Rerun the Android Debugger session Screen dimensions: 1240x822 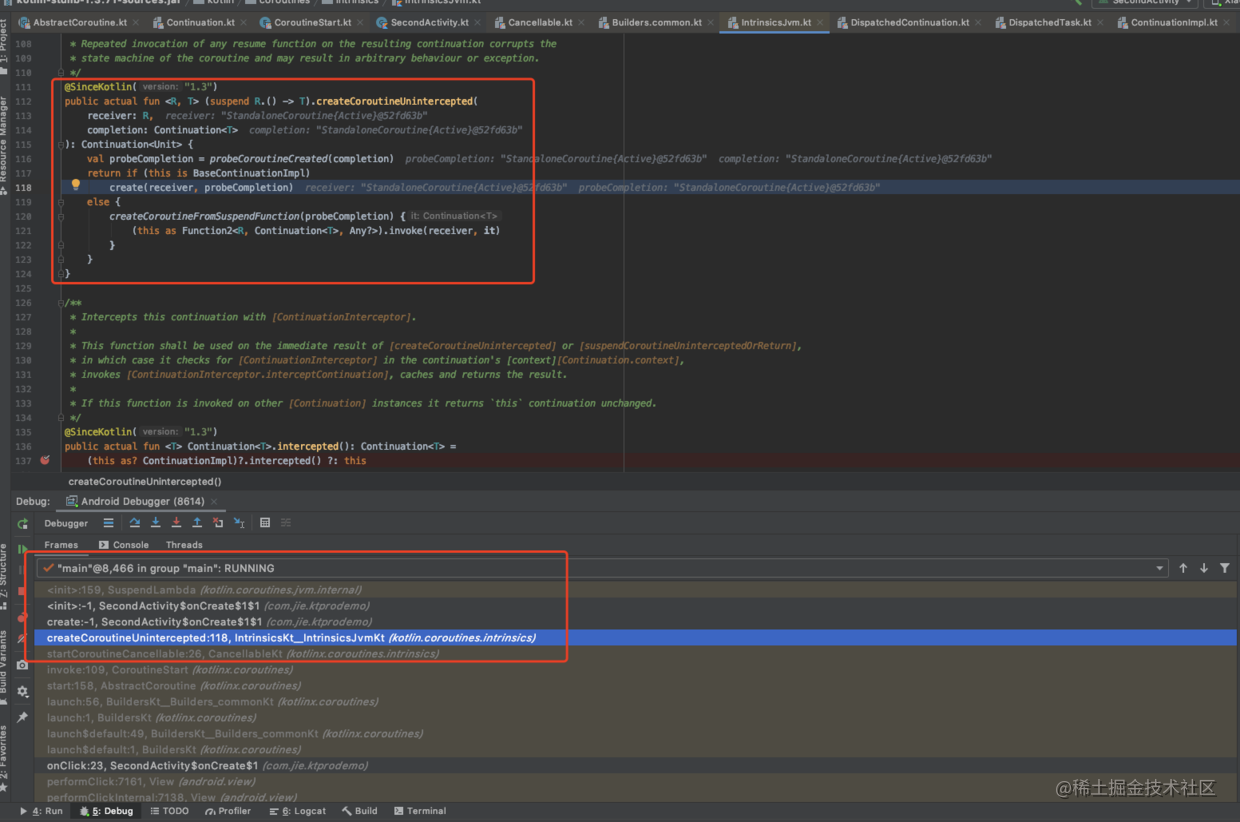point(22,524)
